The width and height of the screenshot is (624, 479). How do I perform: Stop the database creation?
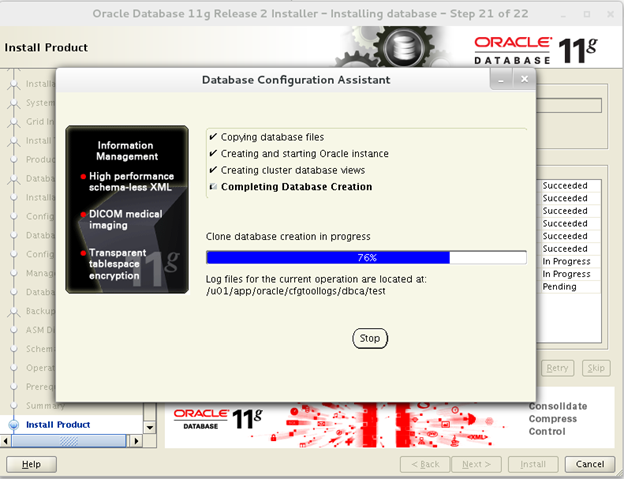[370, 338]
